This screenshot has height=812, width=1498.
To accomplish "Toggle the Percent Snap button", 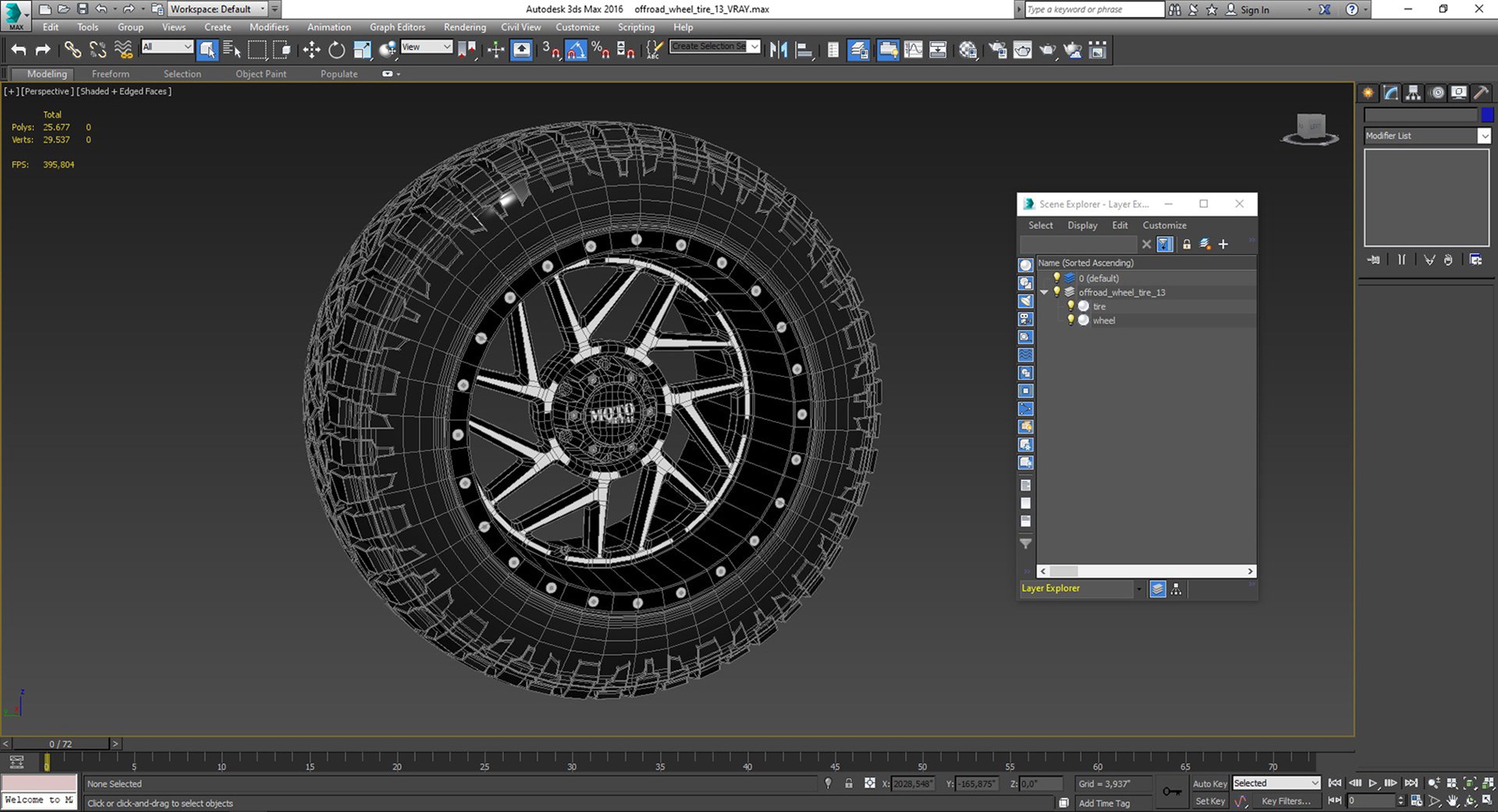I will (601, 50).
